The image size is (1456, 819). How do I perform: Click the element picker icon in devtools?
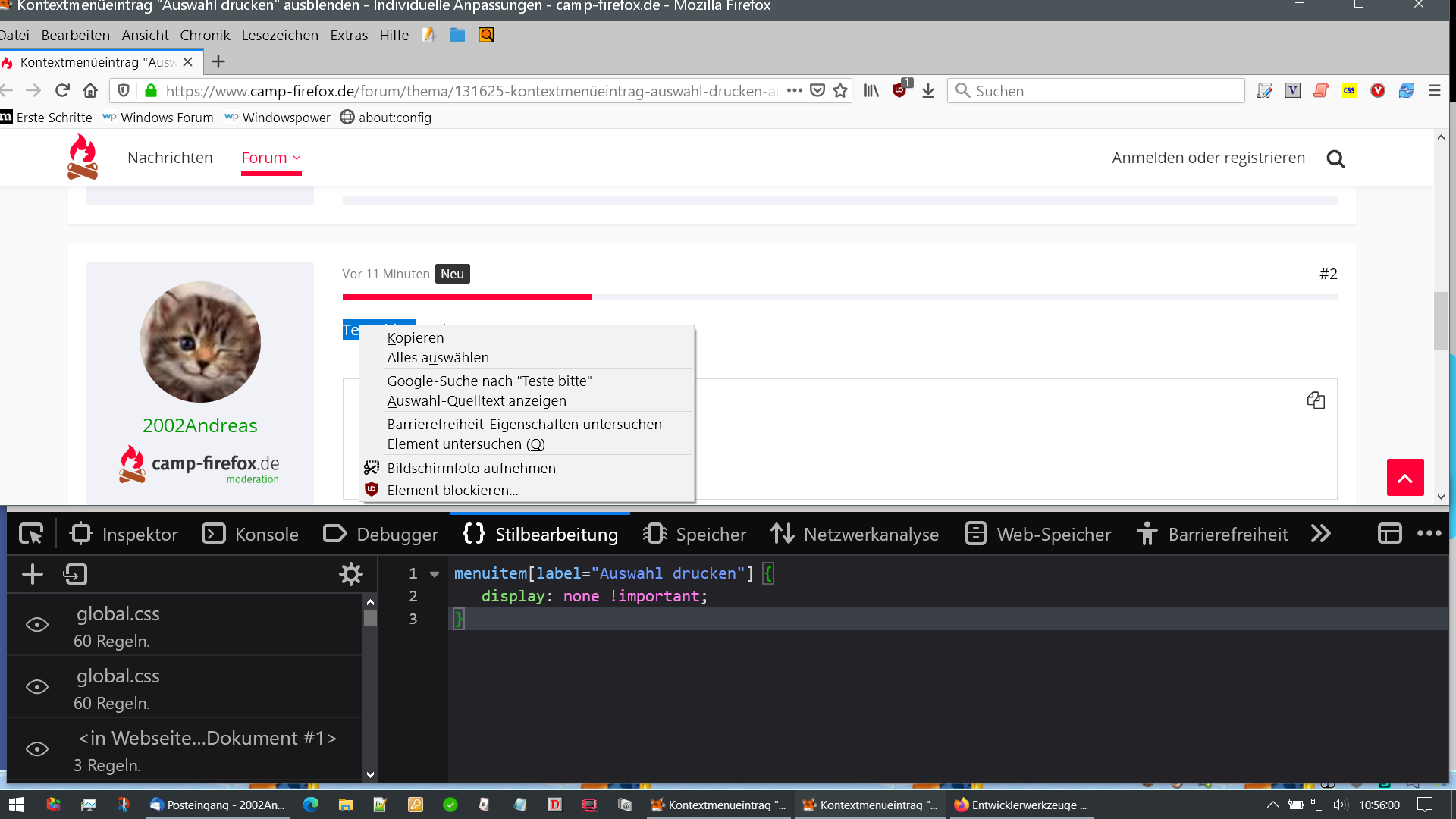(31, 535)
